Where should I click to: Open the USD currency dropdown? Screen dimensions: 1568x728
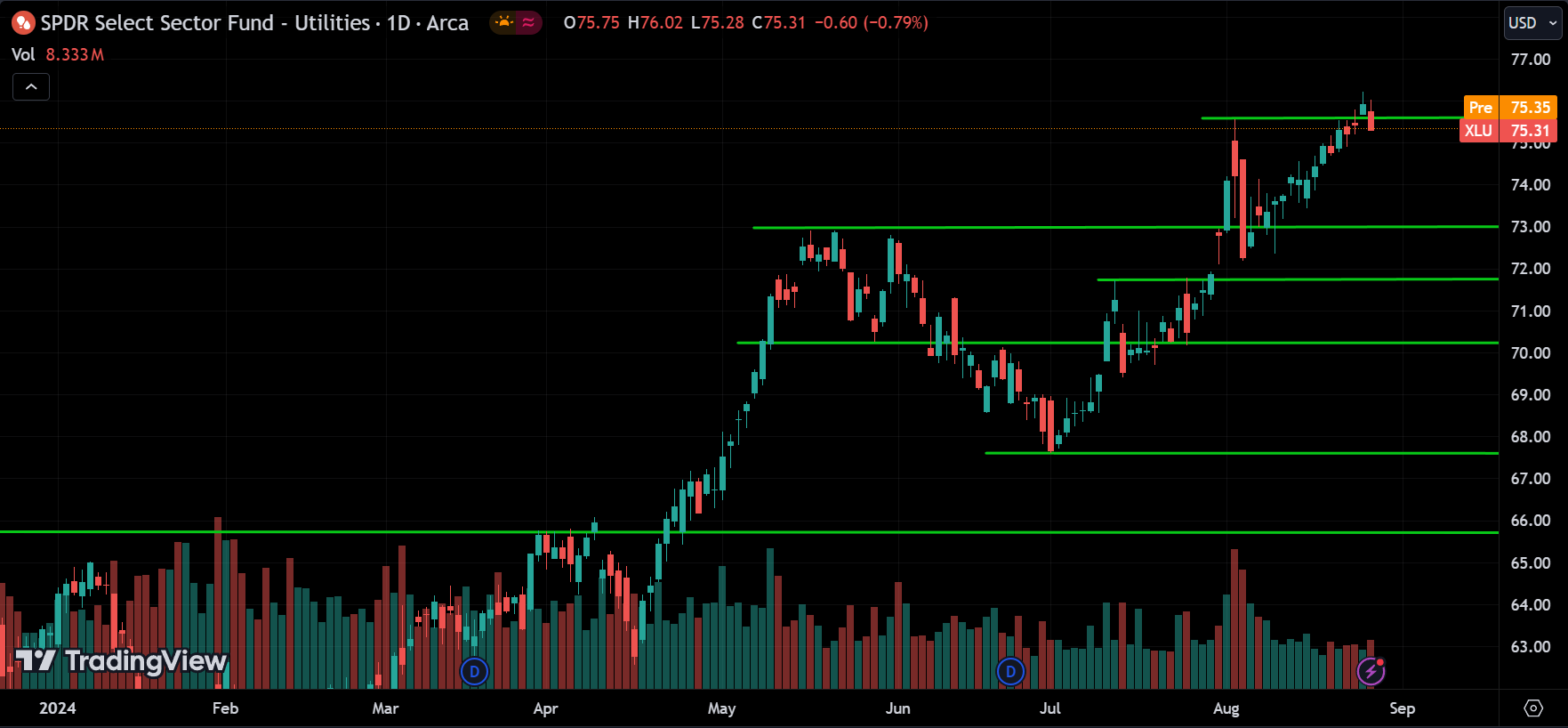coord(1532,23)
